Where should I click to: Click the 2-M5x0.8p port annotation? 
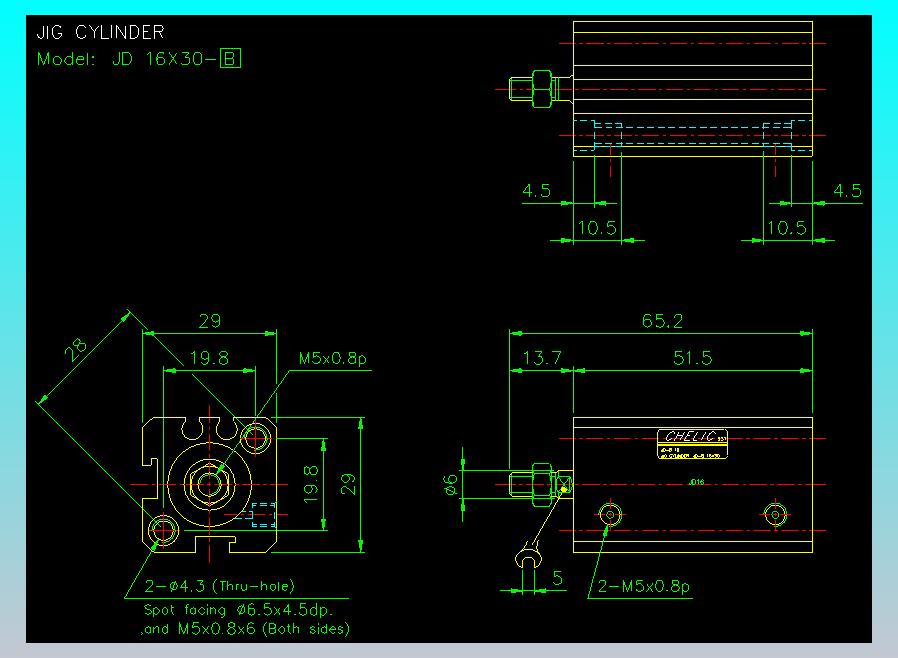point(644,586)
